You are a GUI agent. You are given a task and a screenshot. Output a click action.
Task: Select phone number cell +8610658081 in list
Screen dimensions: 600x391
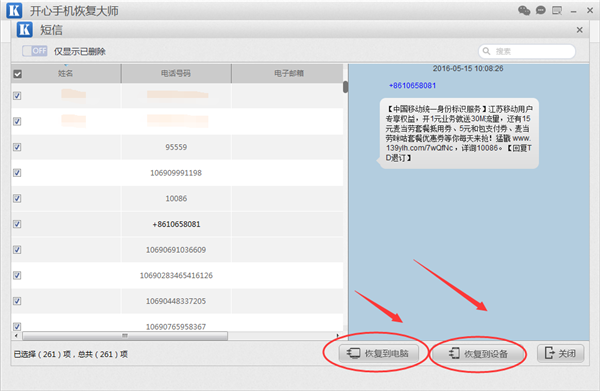coord(176,224)
